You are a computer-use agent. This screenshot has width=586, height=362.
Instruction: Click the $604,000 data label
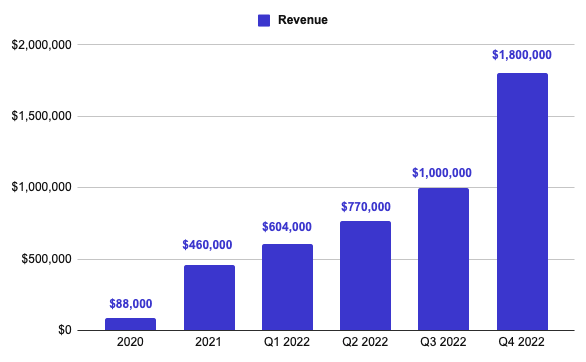pos(287,227)
